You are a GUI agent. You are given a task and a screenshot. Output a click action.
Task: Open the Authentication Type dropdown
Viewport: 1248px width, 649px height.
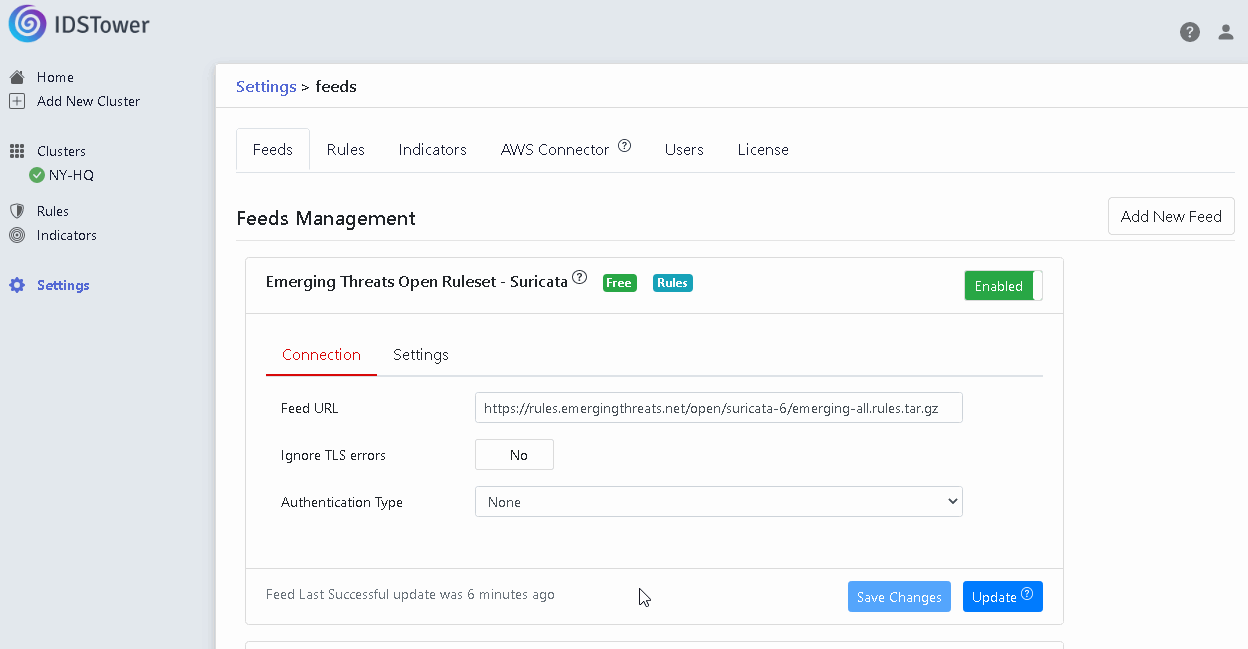[719, 502]
